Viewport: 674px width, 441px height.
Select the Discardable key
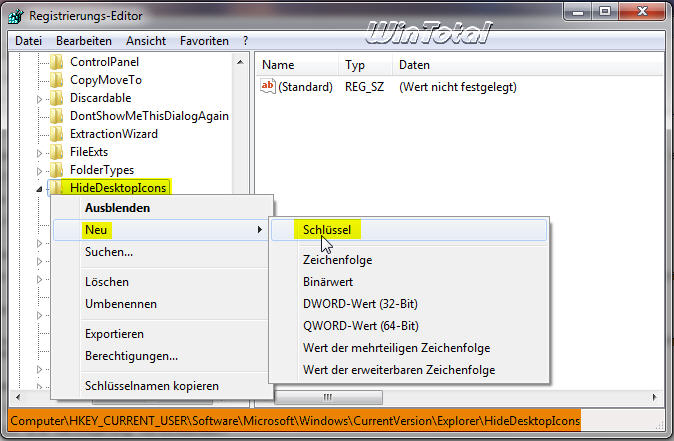click(x=101, y=98)
